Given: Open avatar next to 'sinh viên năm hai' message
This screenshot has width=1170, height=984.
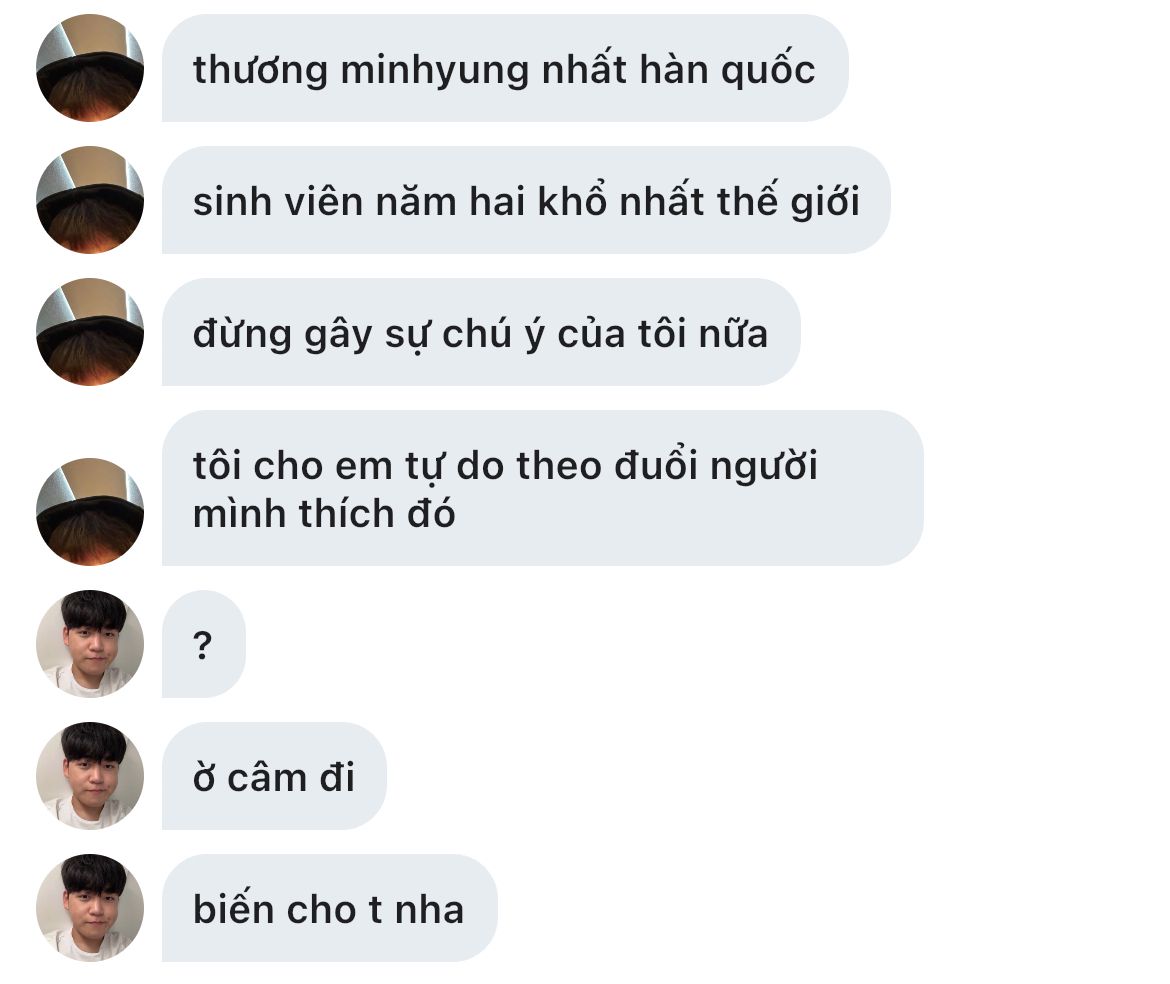Looking at the screenshot, I should 90,200.
